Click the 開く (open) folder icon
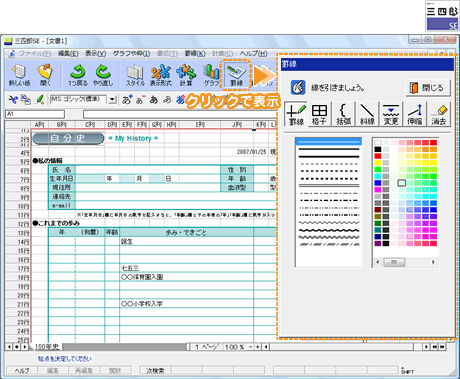460x379 pixels. coord(45,74)
